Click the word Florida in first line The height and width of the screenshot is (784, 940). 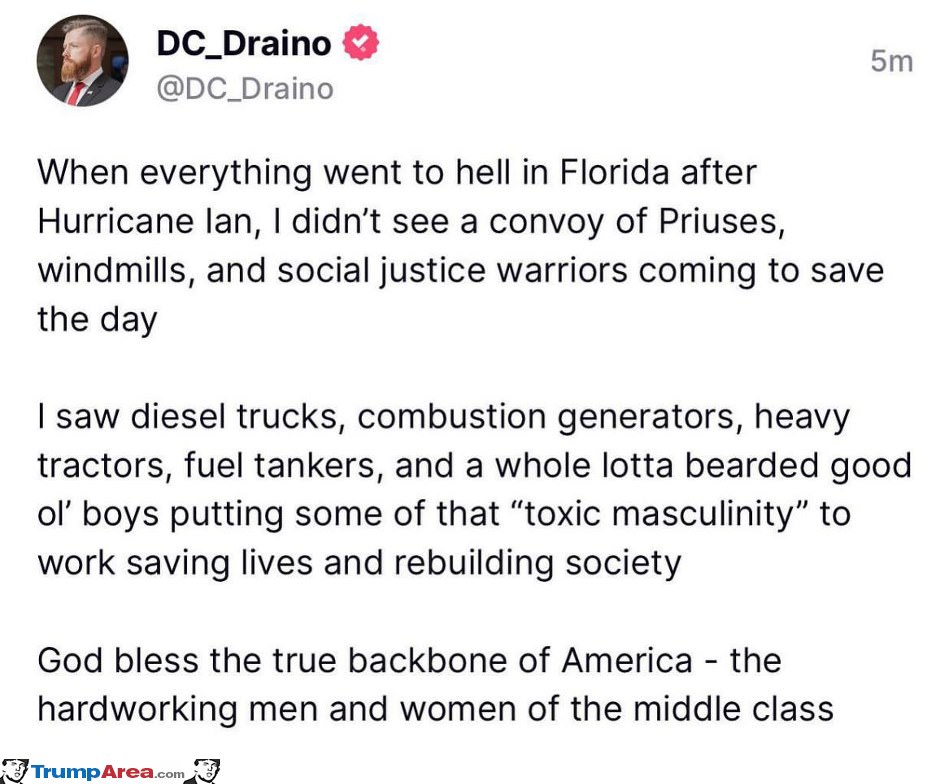click(614, 173)
